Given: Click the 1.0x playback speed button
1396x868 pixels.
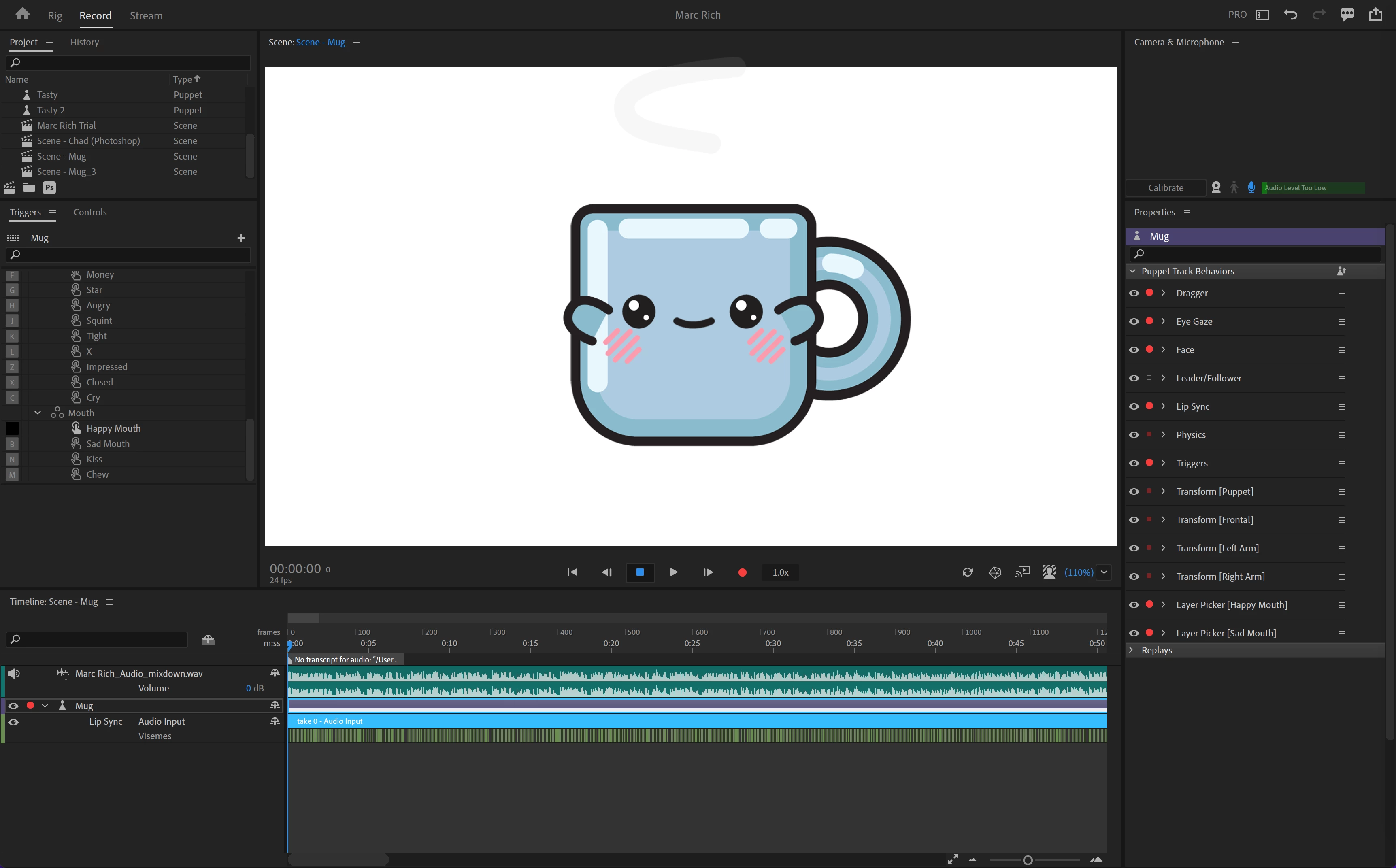Looking at the screenshot, I should pyautogui.click(x=780, y=572).
